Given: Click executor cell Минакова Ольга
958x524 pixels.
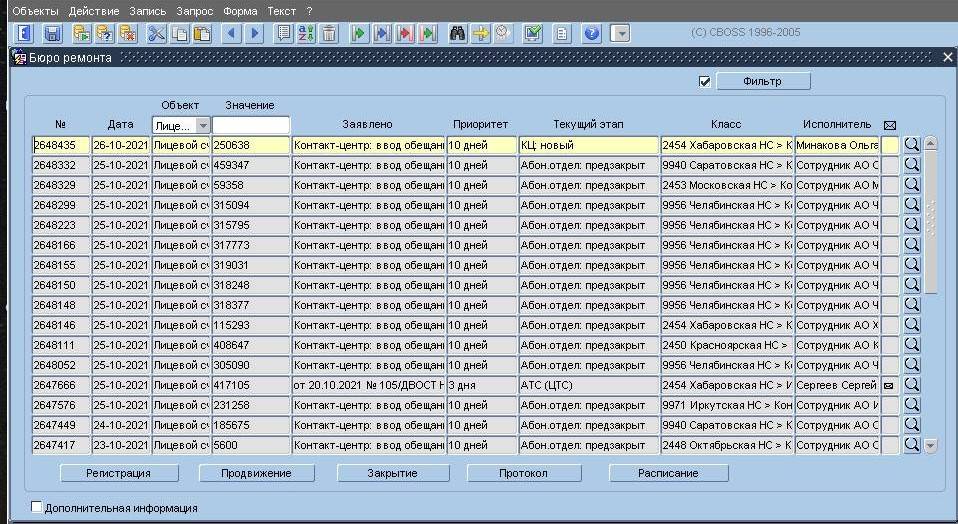Looking at the screenshot, I should tap(837, 145).
